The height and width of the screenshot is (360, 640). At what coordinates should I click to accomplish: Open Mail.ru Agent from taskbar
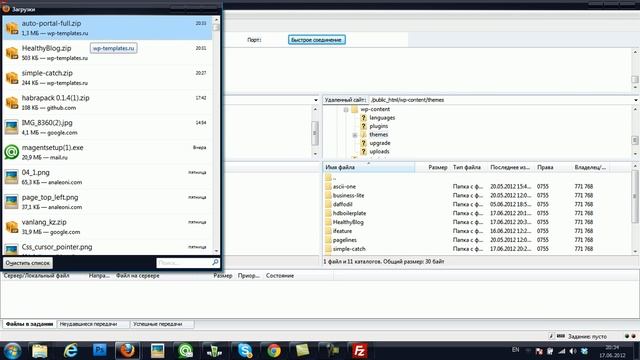click(x=186, y=351)
